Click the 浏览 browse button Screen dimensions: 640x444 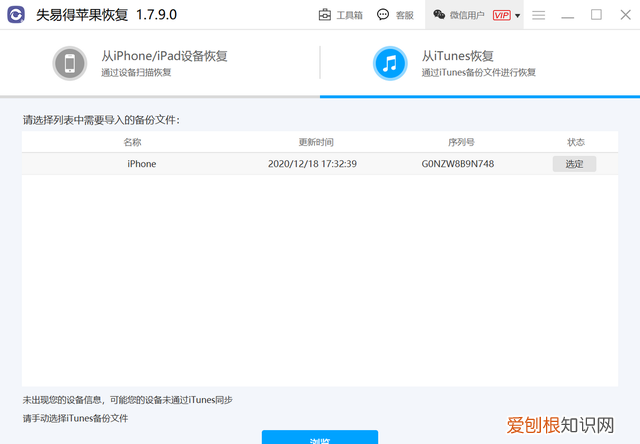[320, 437]
